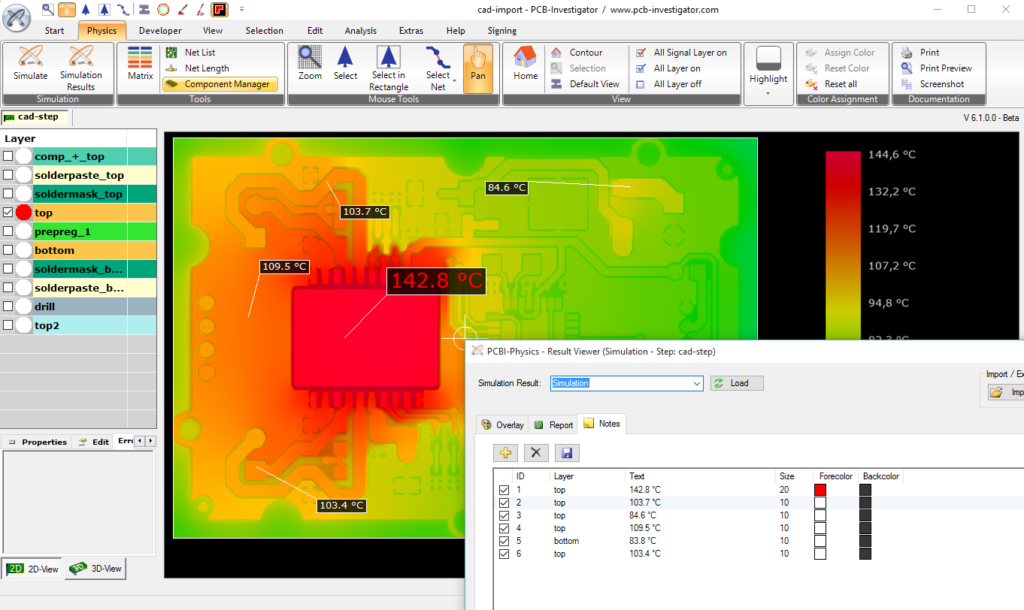Click the right arrow of properties tab strip
This screenshot has height=610, width=1024.
pos(150,441)
